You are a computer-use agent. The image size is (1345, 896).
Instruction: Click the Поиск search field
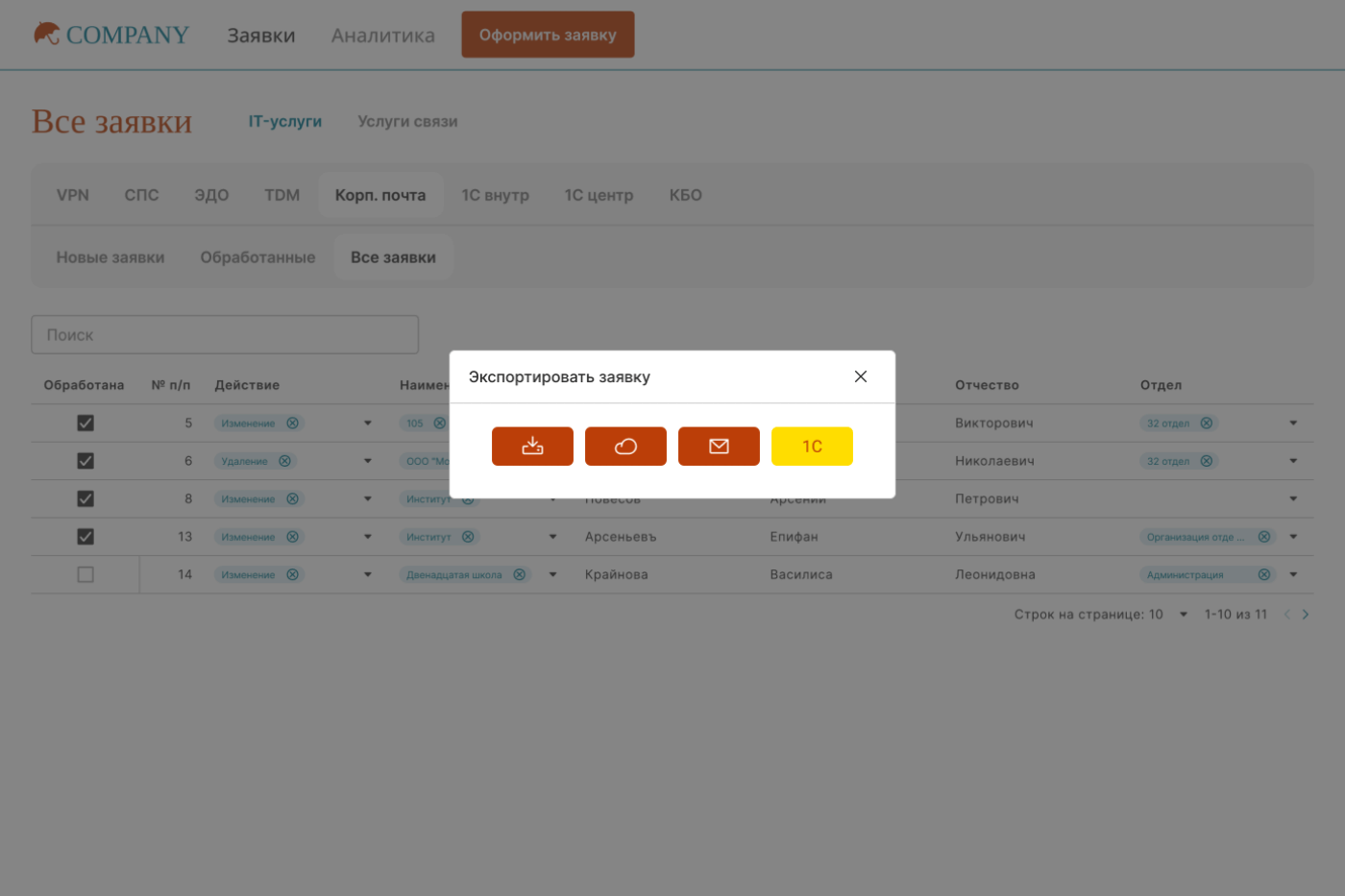[x=225, y=335]
